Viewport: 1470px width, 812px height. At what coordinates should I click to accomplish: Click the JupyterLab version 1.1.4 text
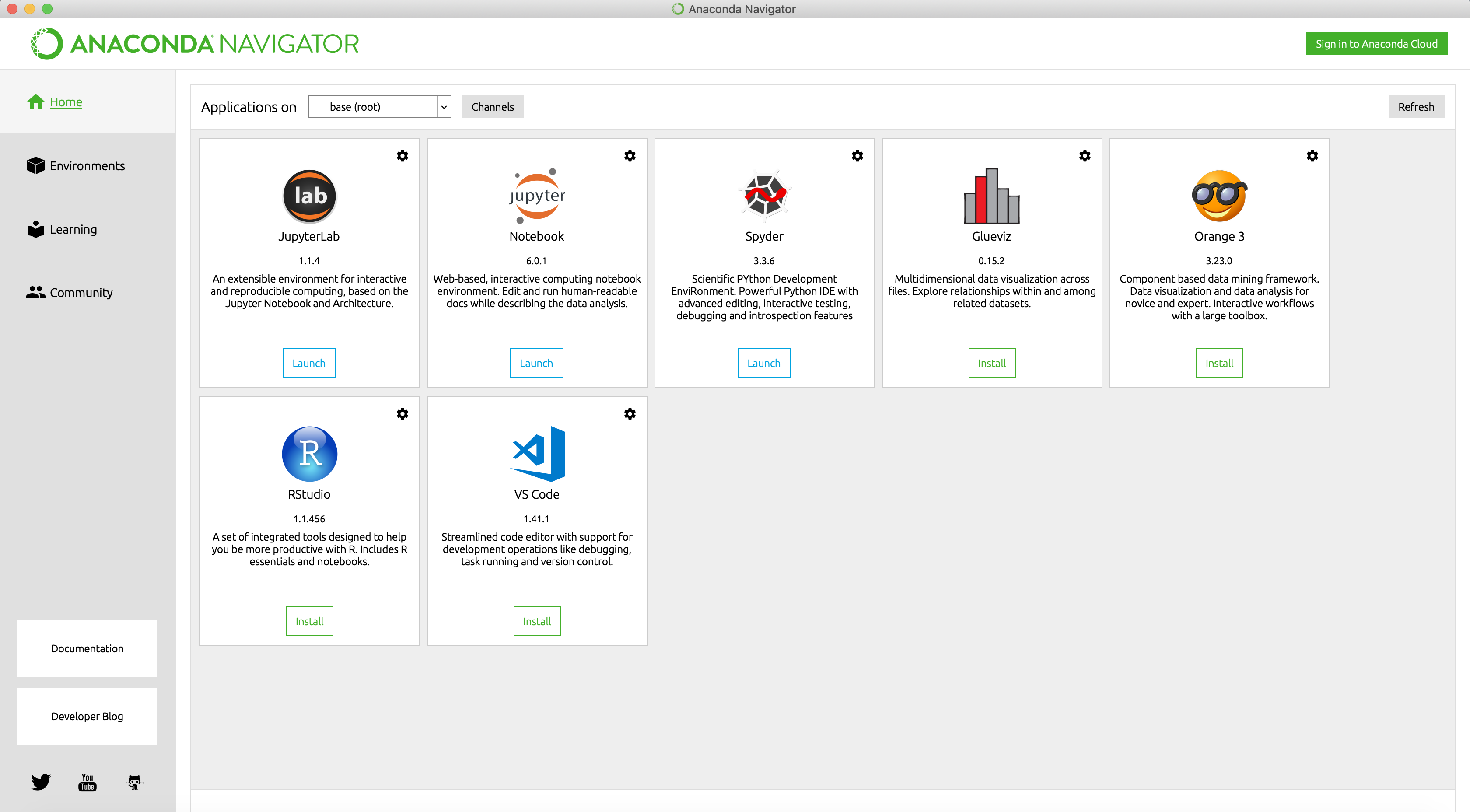(x=309, y=261)
